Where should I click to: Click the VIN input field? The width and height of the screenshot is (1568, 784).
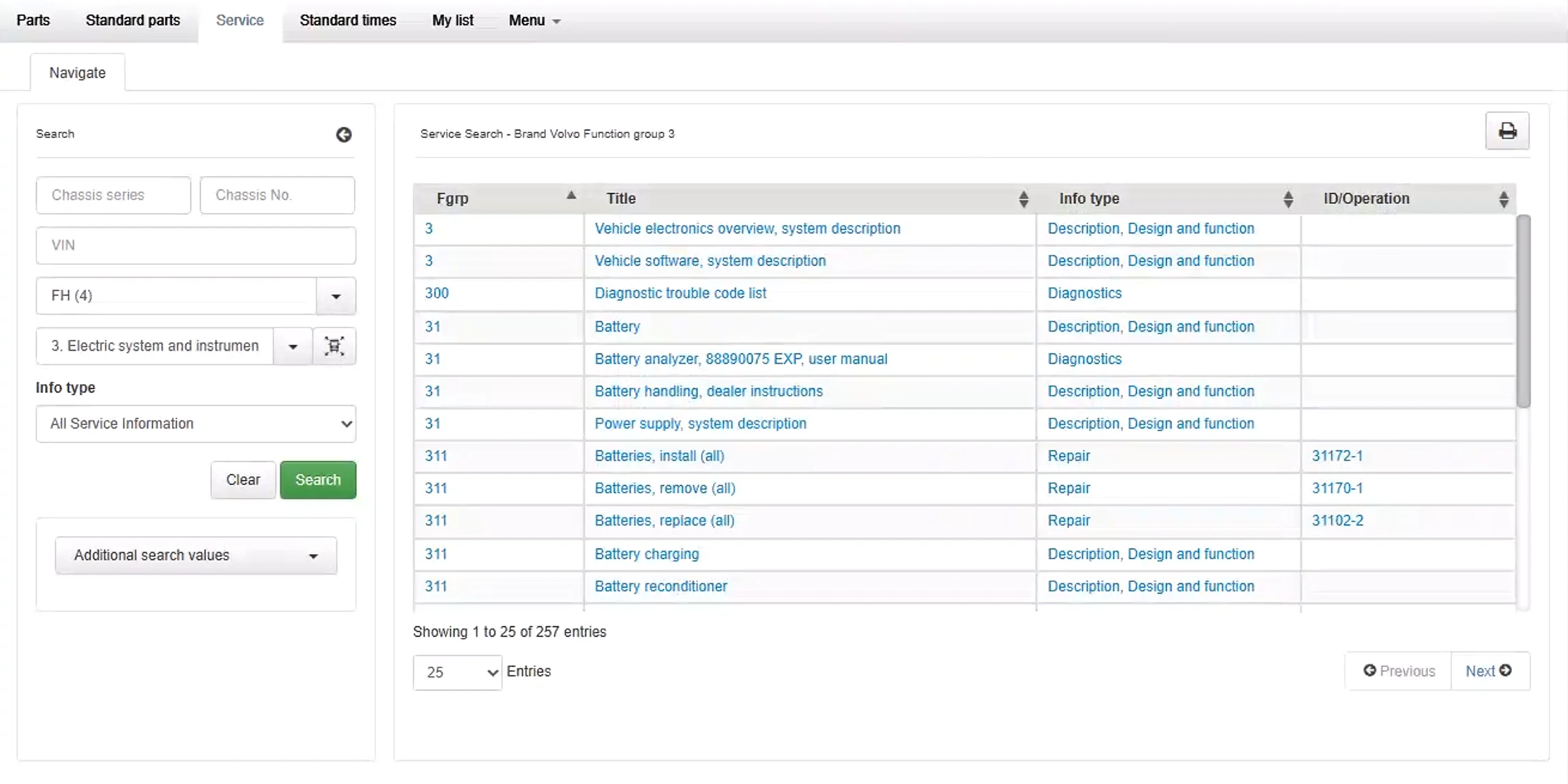[x=196, y=245]
